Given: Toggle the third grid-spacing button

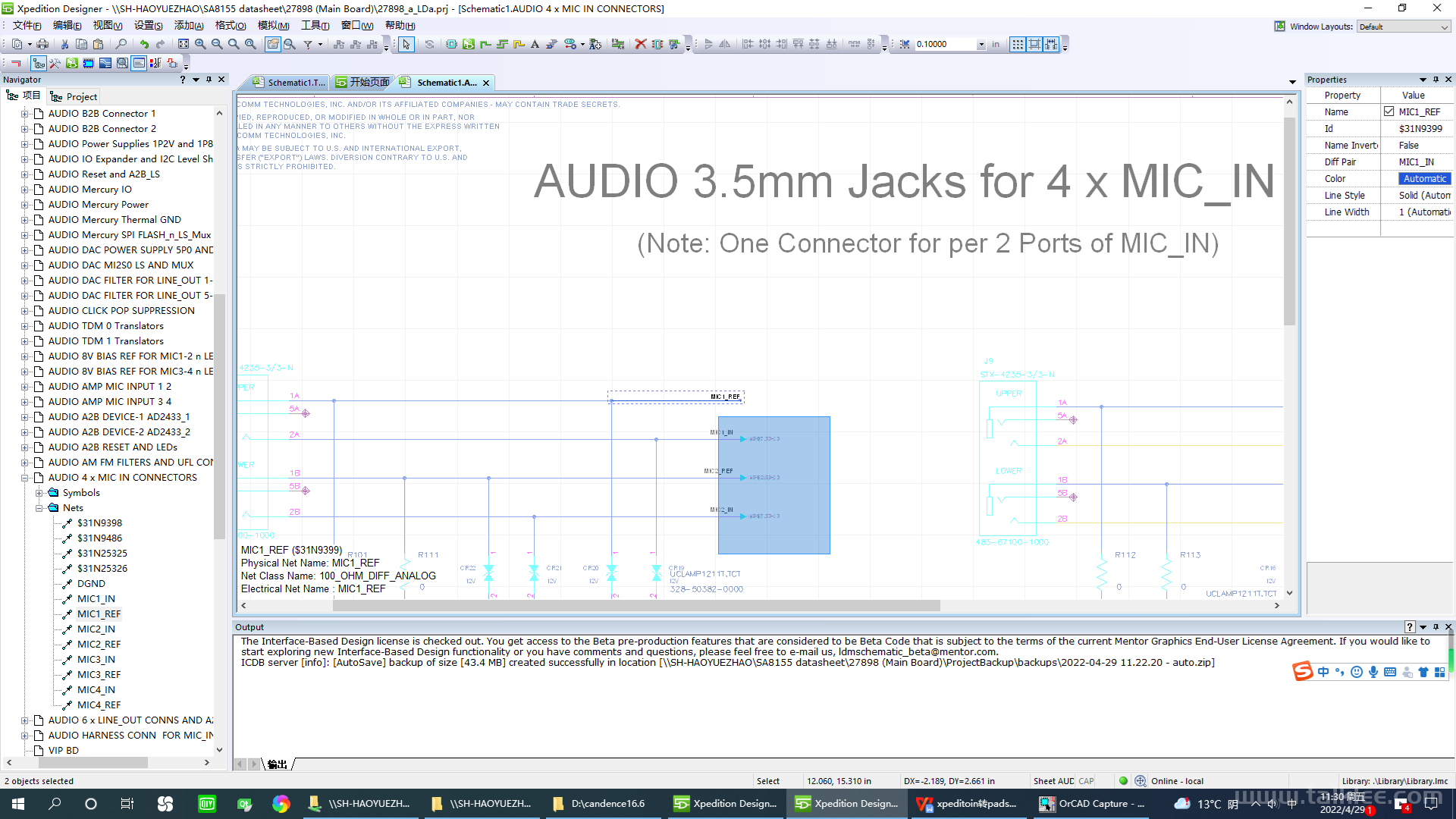Looking at the screenshot, I should coord(1051,44).
